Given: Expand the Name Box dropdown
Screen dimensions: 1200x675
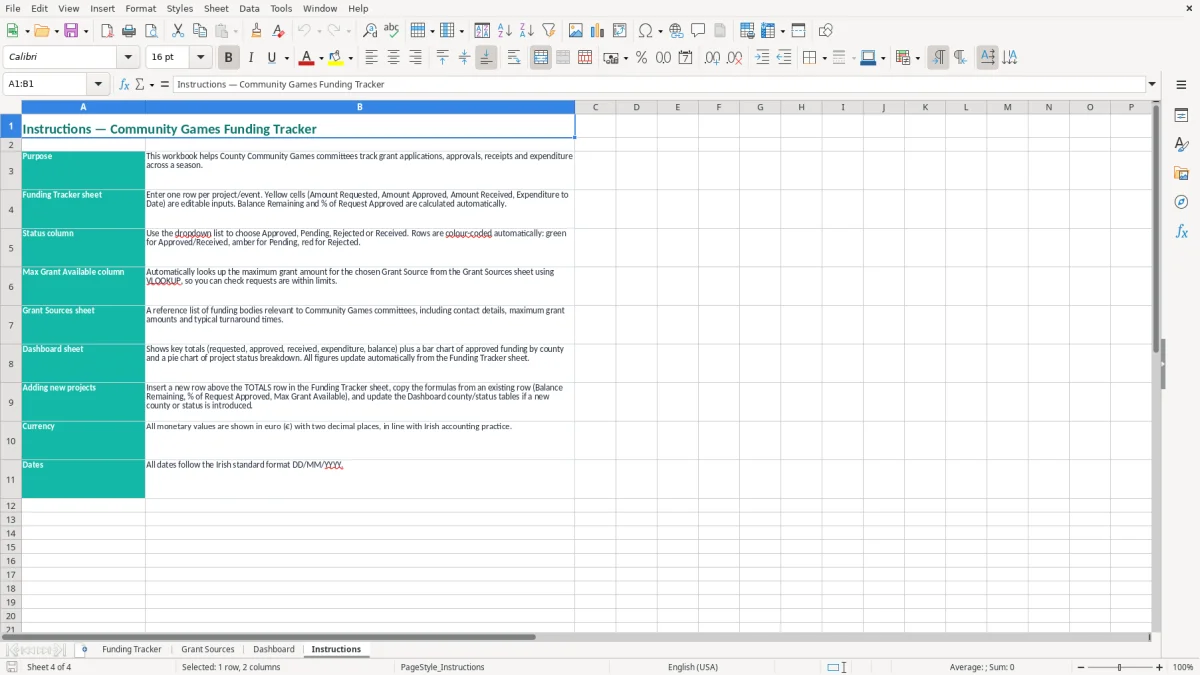Looking at the screenshot, I should (98, 85).
